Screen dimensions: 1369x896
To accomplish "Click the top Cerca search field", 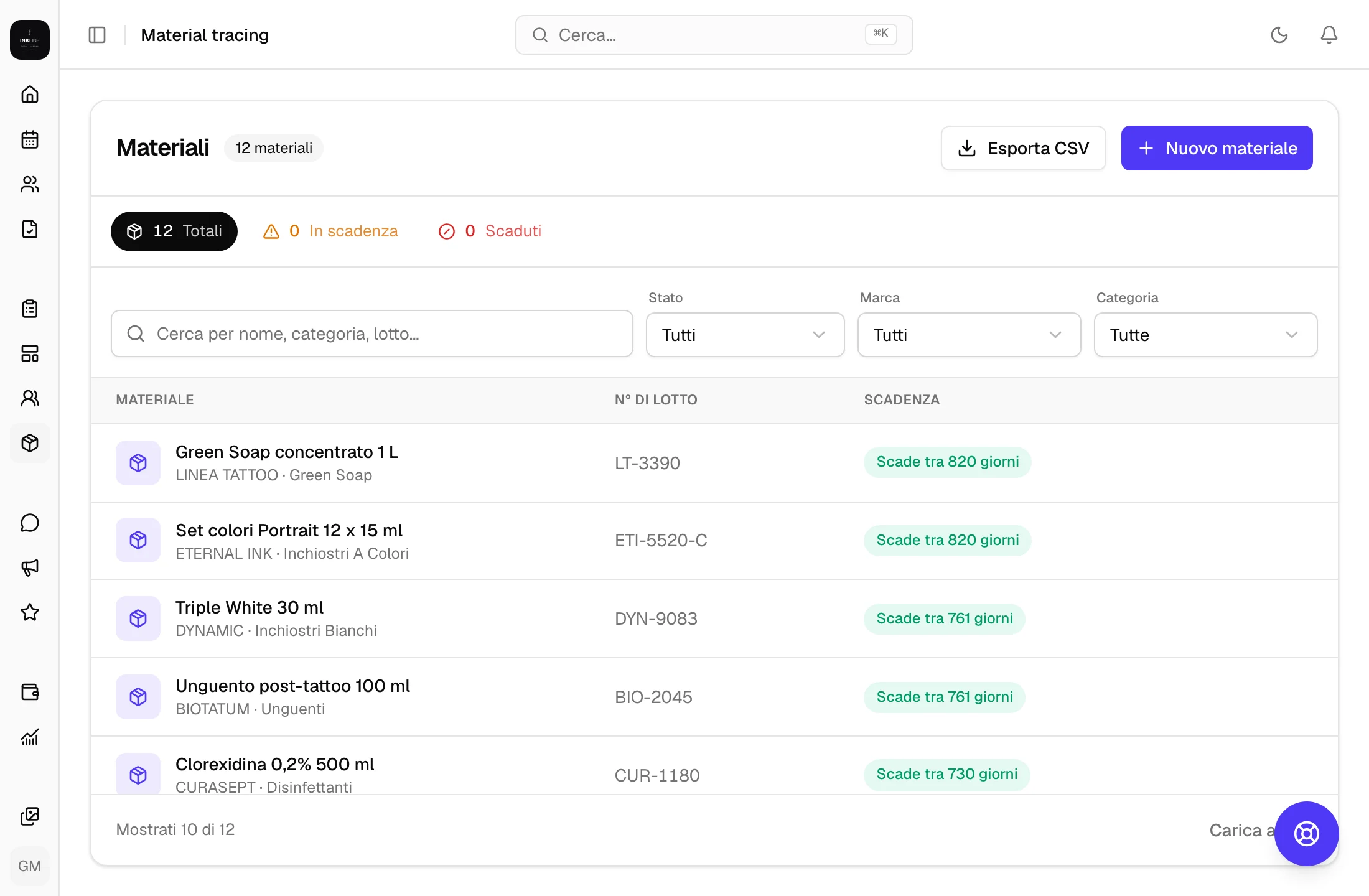I will 714,35.
